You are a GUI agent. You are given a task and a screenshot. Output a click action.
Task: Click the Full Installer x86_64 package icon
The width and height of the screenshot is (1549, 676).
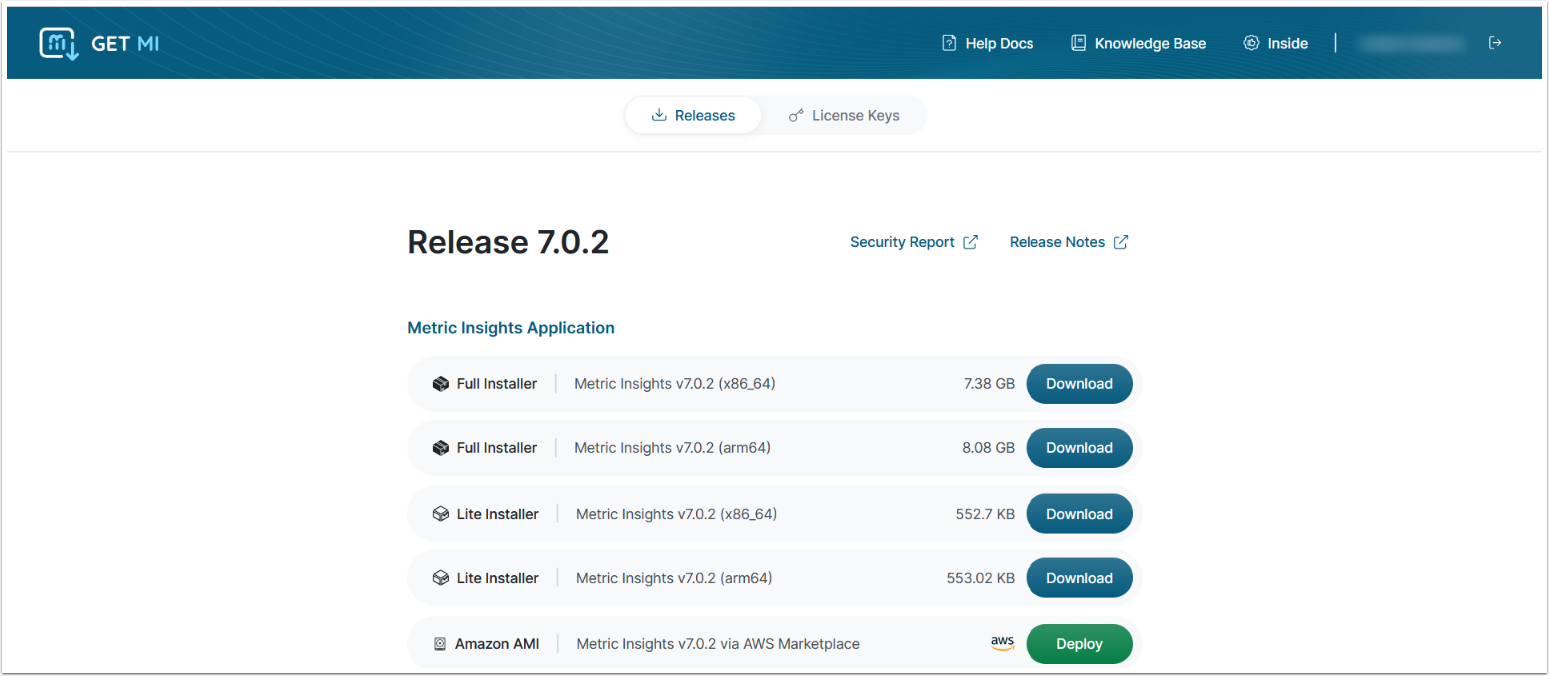tap(440, 384)
